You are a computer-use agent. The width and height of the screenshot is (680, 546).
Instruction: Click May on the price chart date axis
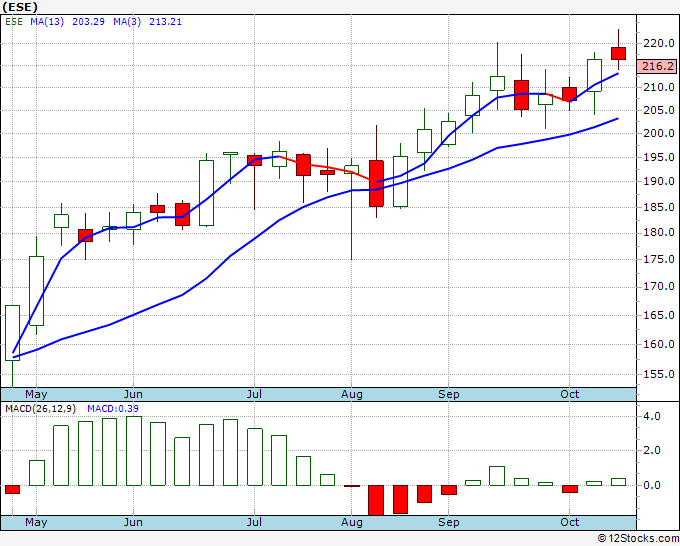point(36,394)
